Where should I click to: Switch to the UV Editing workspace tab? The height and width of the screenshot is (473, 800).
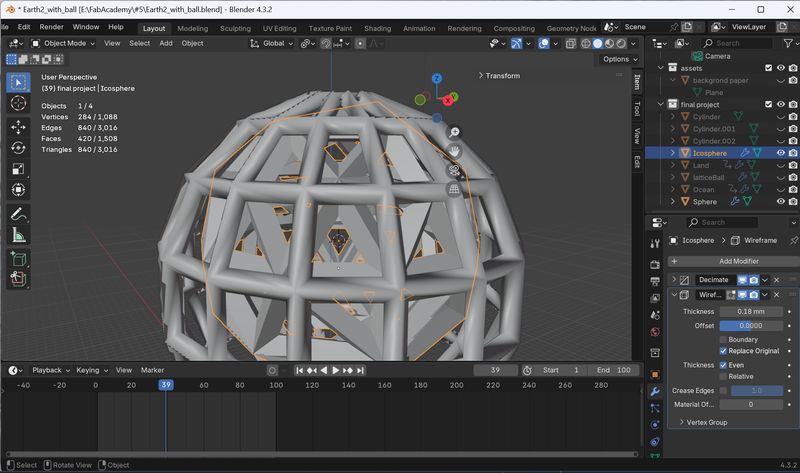click(280, 29)
